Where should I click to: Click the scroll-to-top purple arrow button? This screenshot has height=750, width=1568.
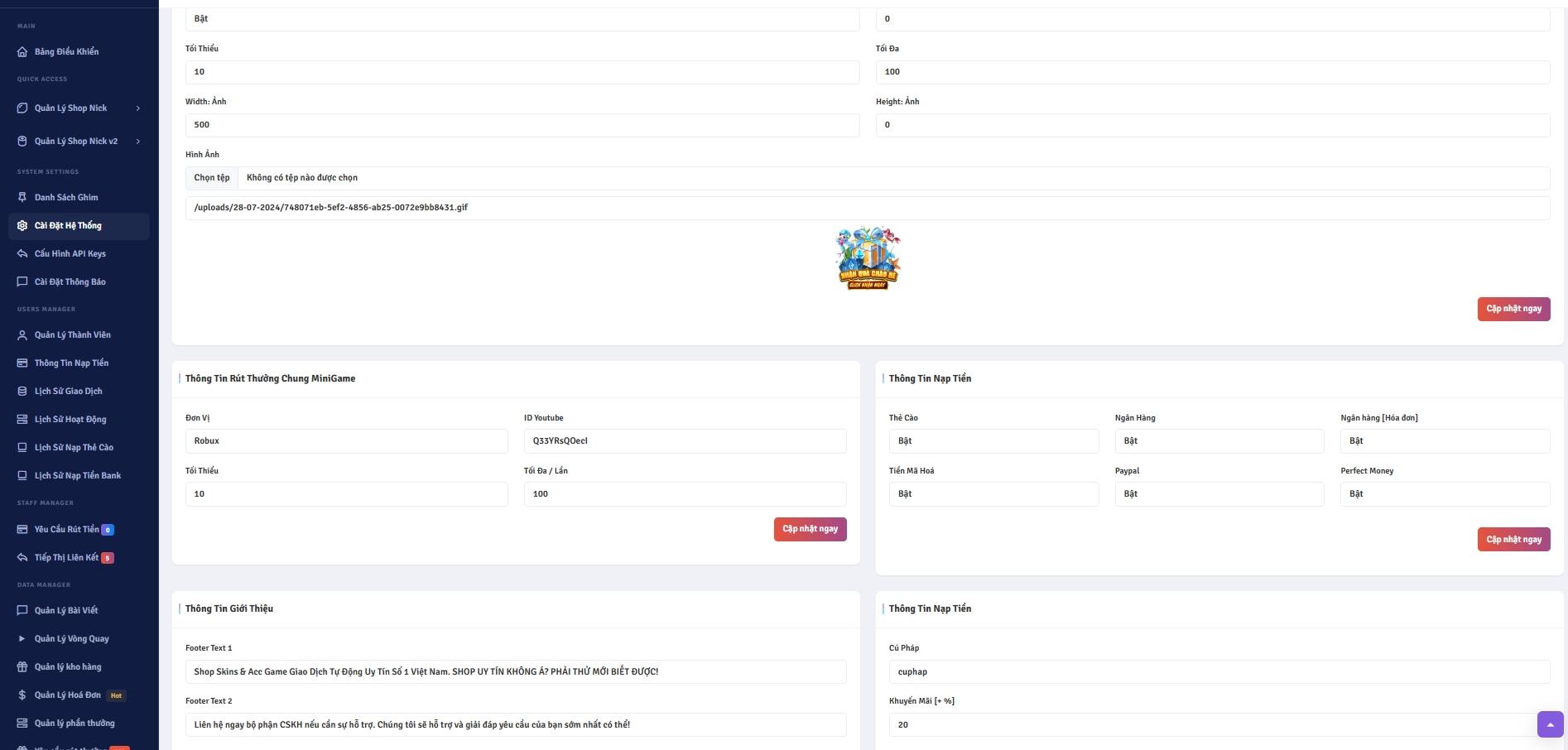tap(1550, 724)
